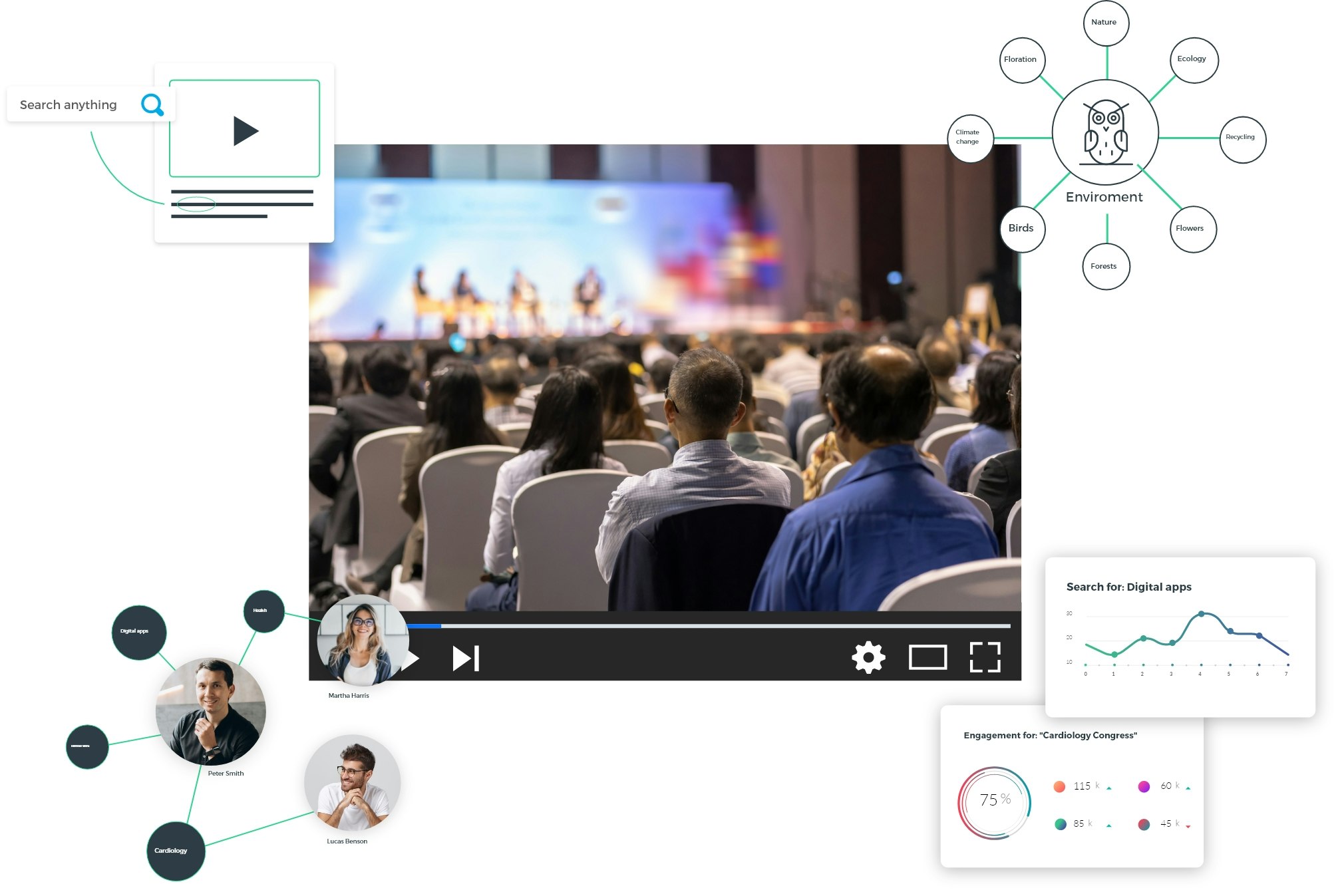Open Peter Smith profile photo
This screenshot has height=896, width=1342.
click(x=211, y=711)
